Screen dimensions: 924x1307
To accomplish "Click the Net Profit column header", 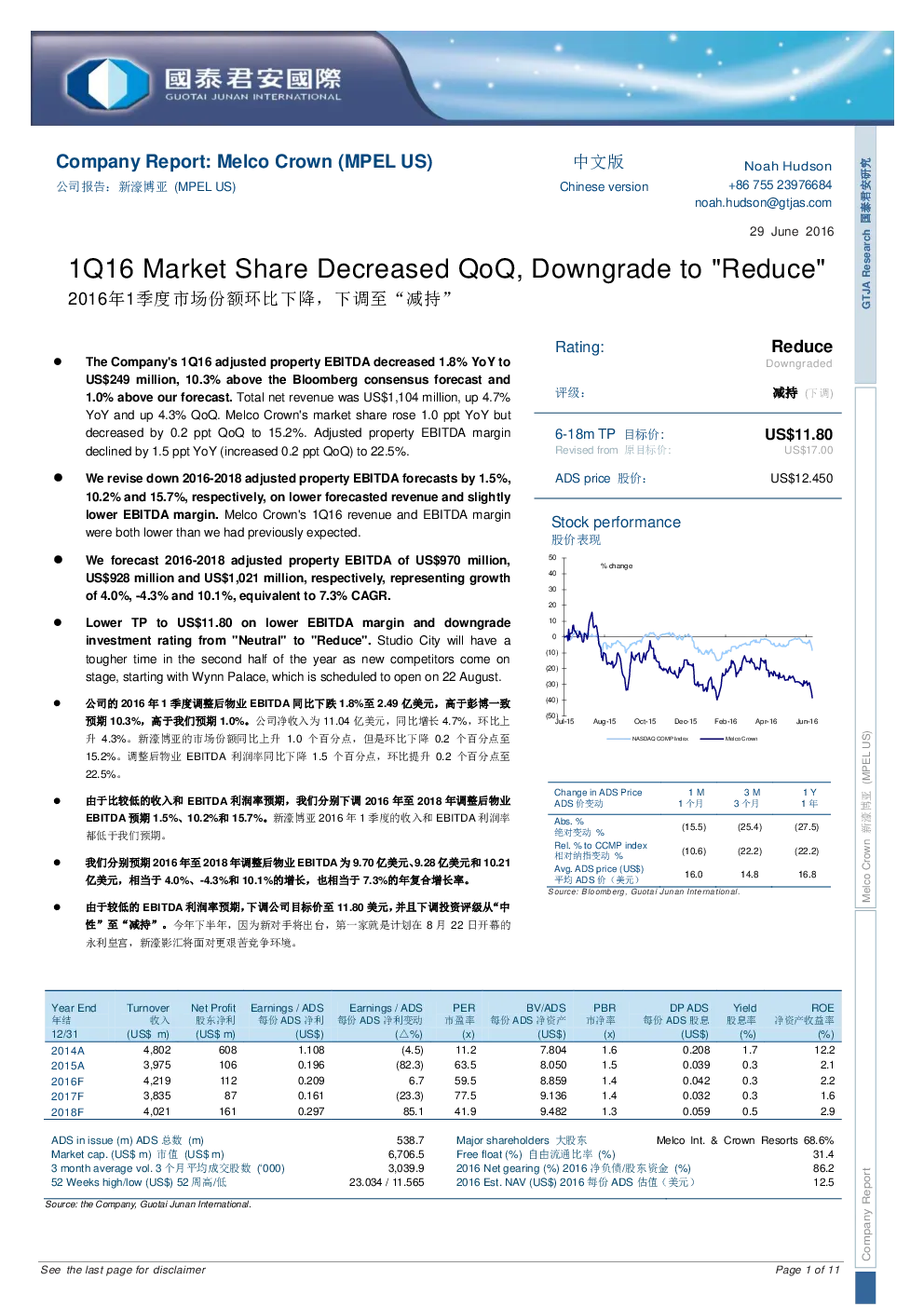I will (213, 1008).
